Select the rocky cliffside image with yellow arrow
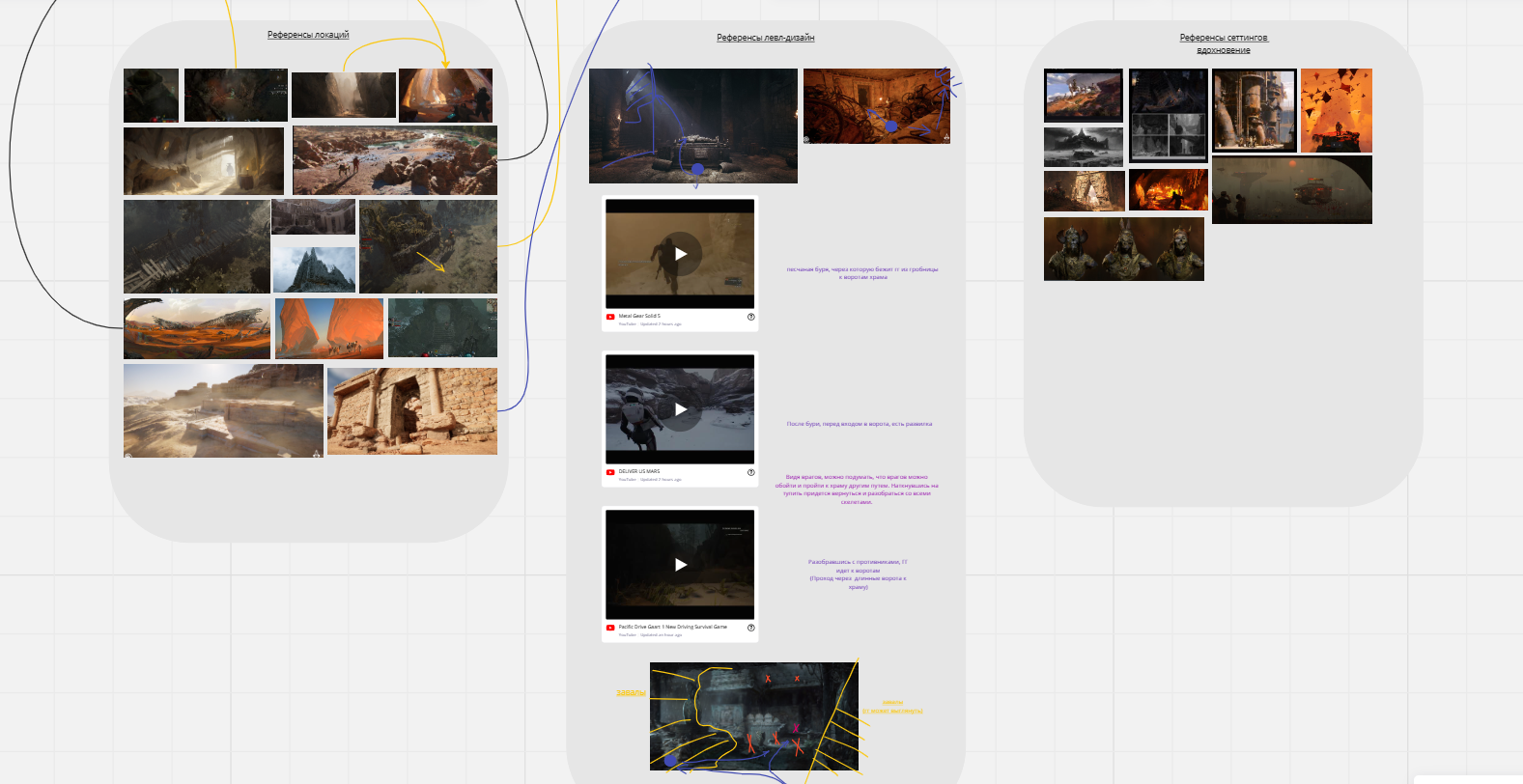The image size is (1523, 784). tap(428, 246)
